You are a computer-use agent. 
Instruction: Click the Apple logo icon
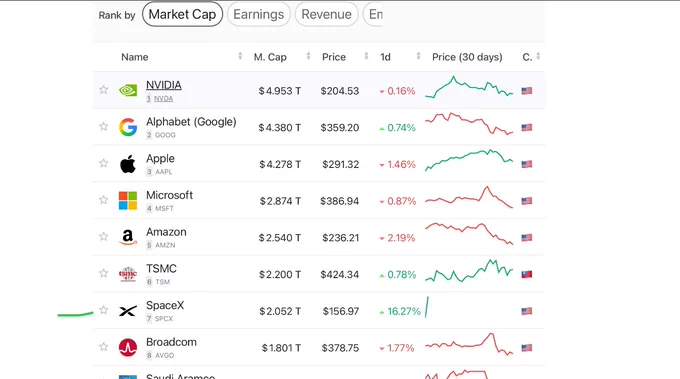coord(128,164)
